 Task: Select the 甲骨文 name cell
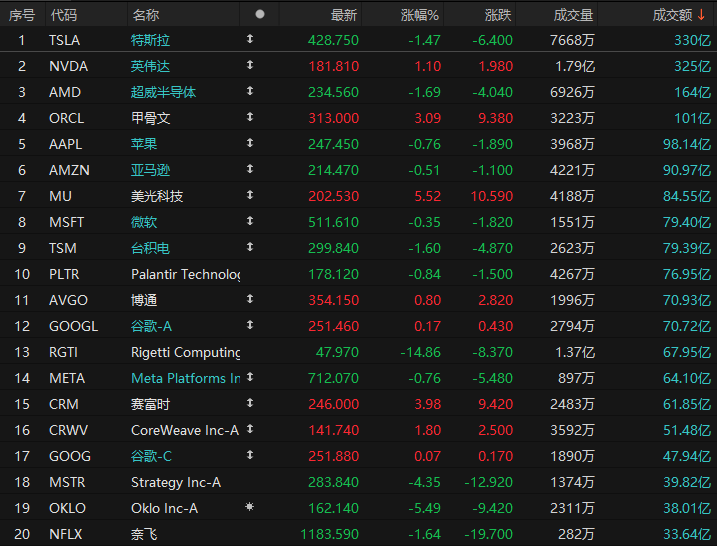coord(150,118)
